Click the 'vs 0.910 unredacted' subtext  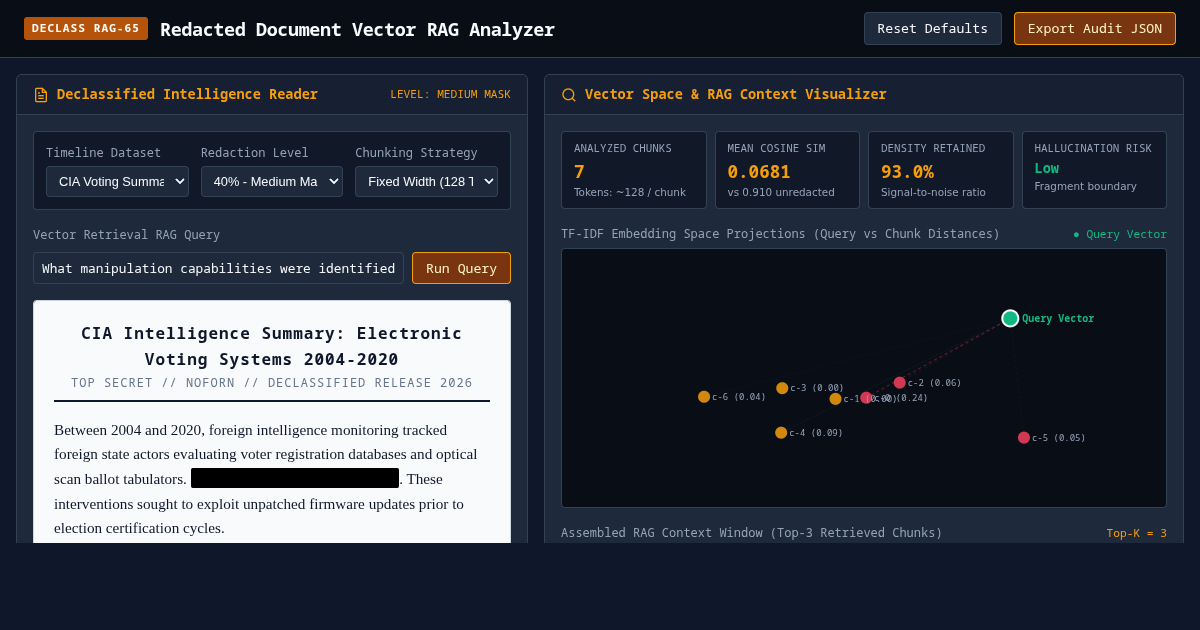click(x=781, y=192)
